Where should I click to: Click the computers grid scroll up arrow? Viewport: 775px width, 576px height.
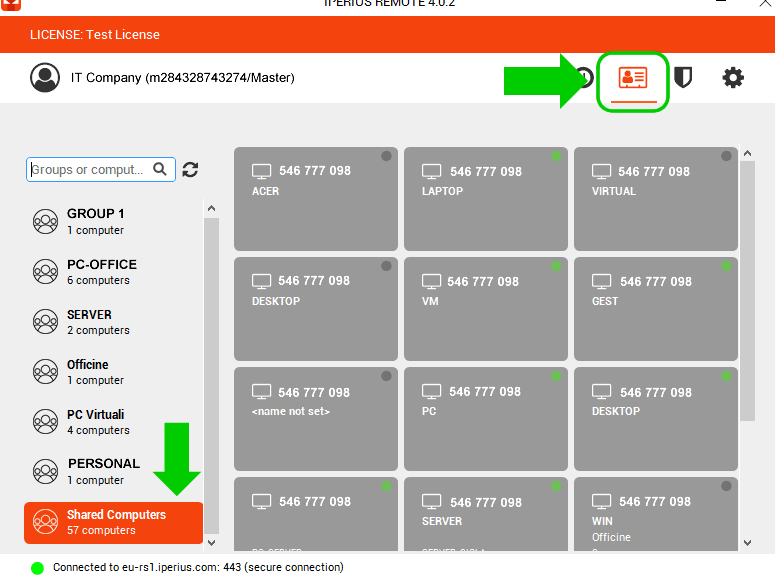(x=747, y=153)
